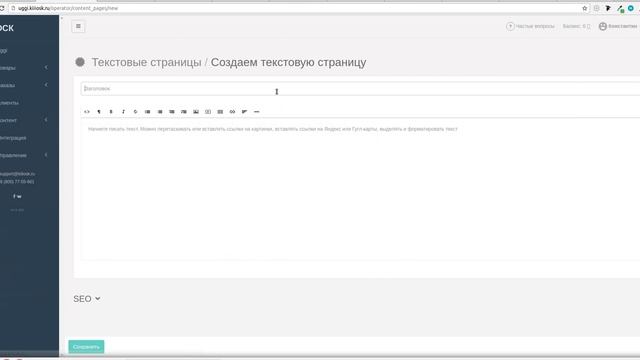This screenshot has height=360, width=640.
Task: Insert a table via editor toolbar
Action: click(x=220, y=112)
